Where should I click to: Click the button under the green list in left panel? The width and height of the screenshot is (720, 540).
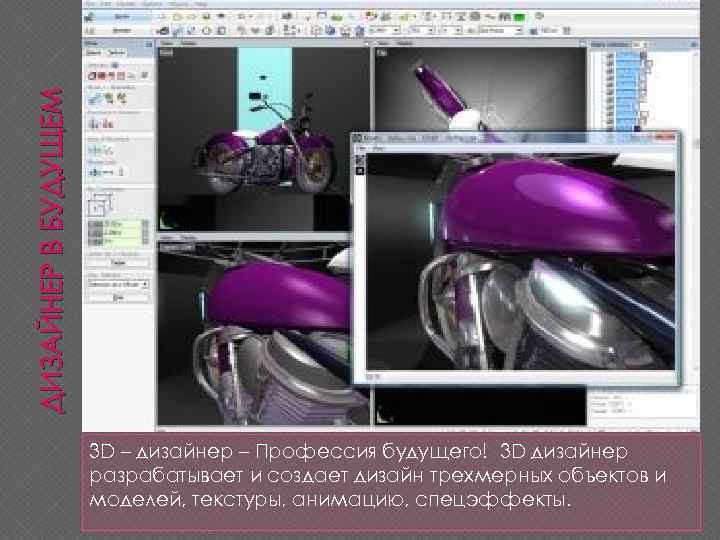[118, 262]
